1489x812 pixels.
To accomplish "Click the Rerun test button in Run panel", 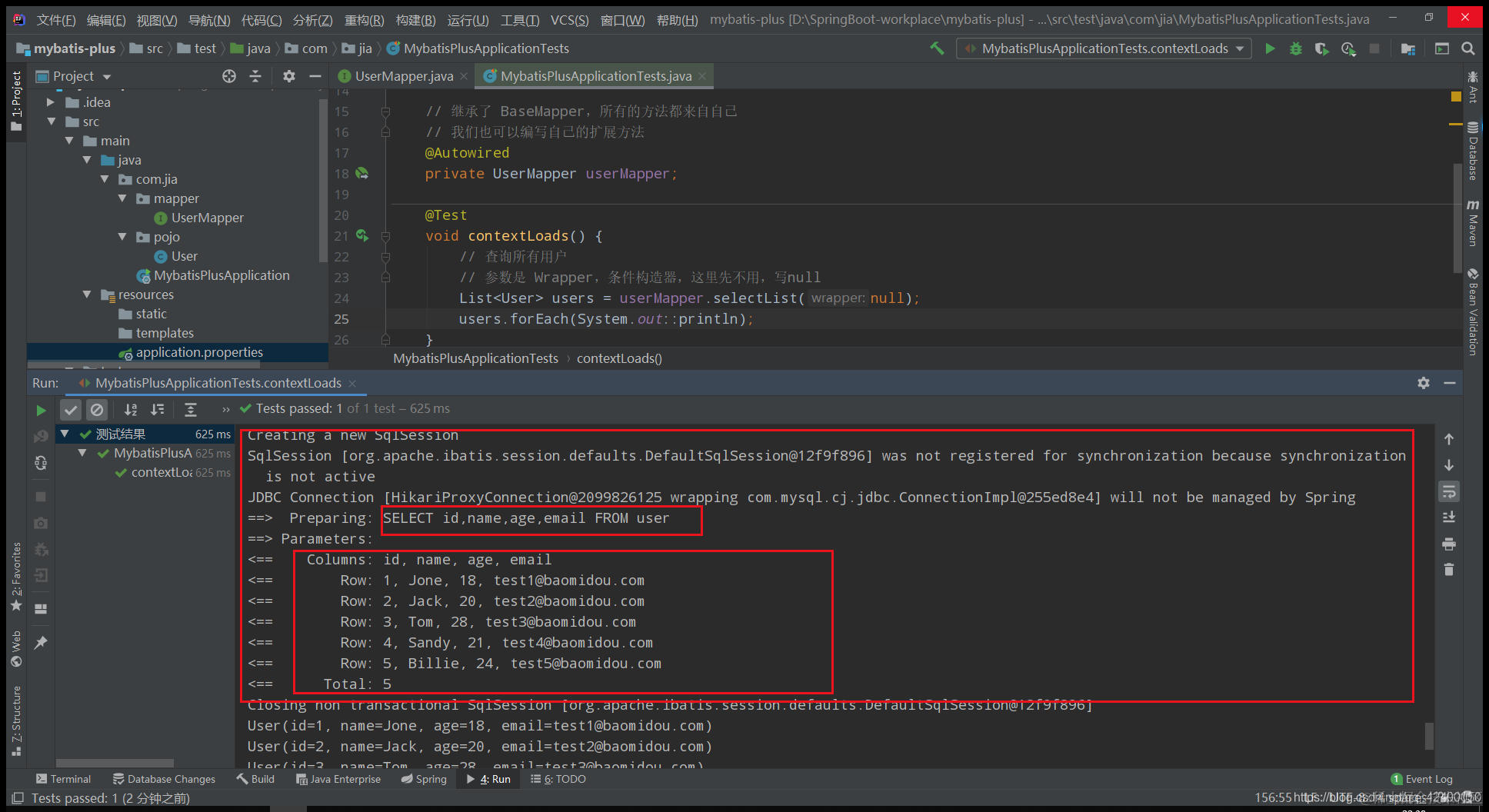I will pos(41,410).
